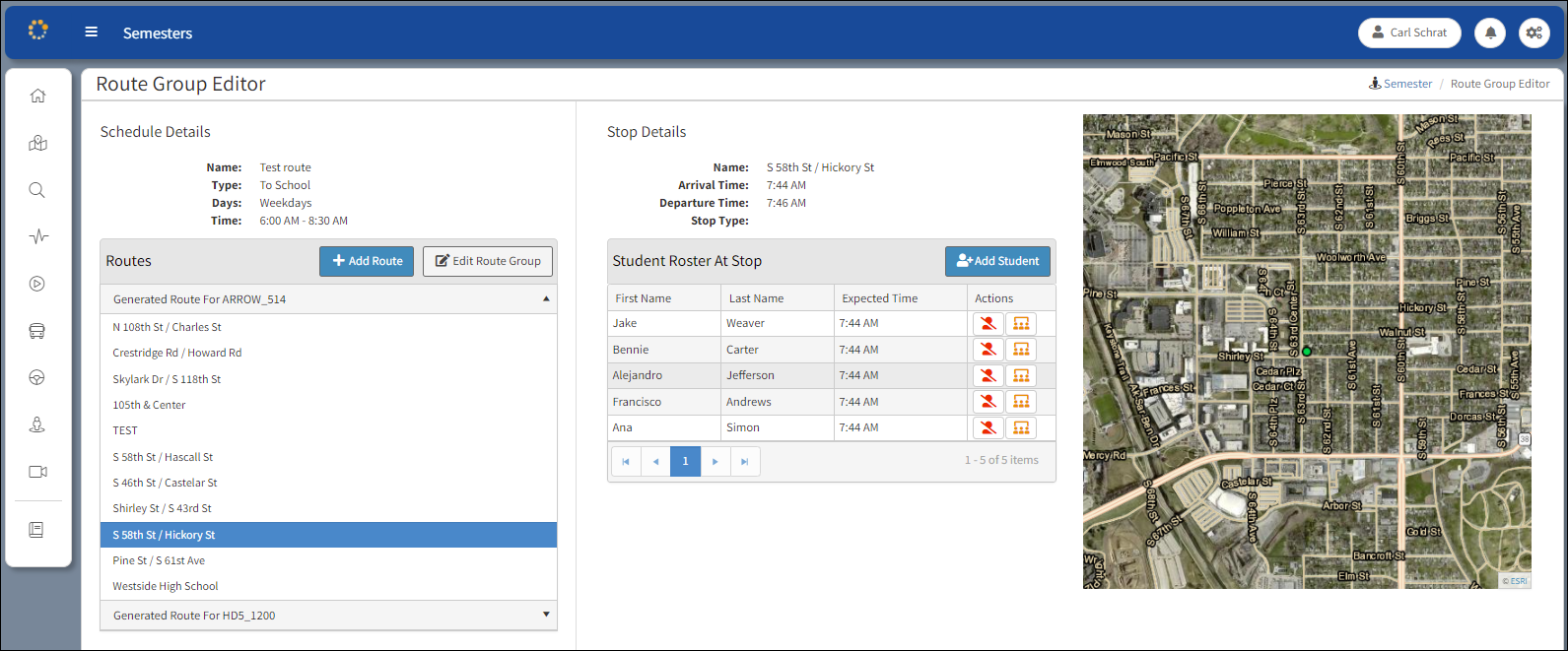Open Carl Schrat user menu
The height and width of the screenshot is (651, 1568).
1408,33
